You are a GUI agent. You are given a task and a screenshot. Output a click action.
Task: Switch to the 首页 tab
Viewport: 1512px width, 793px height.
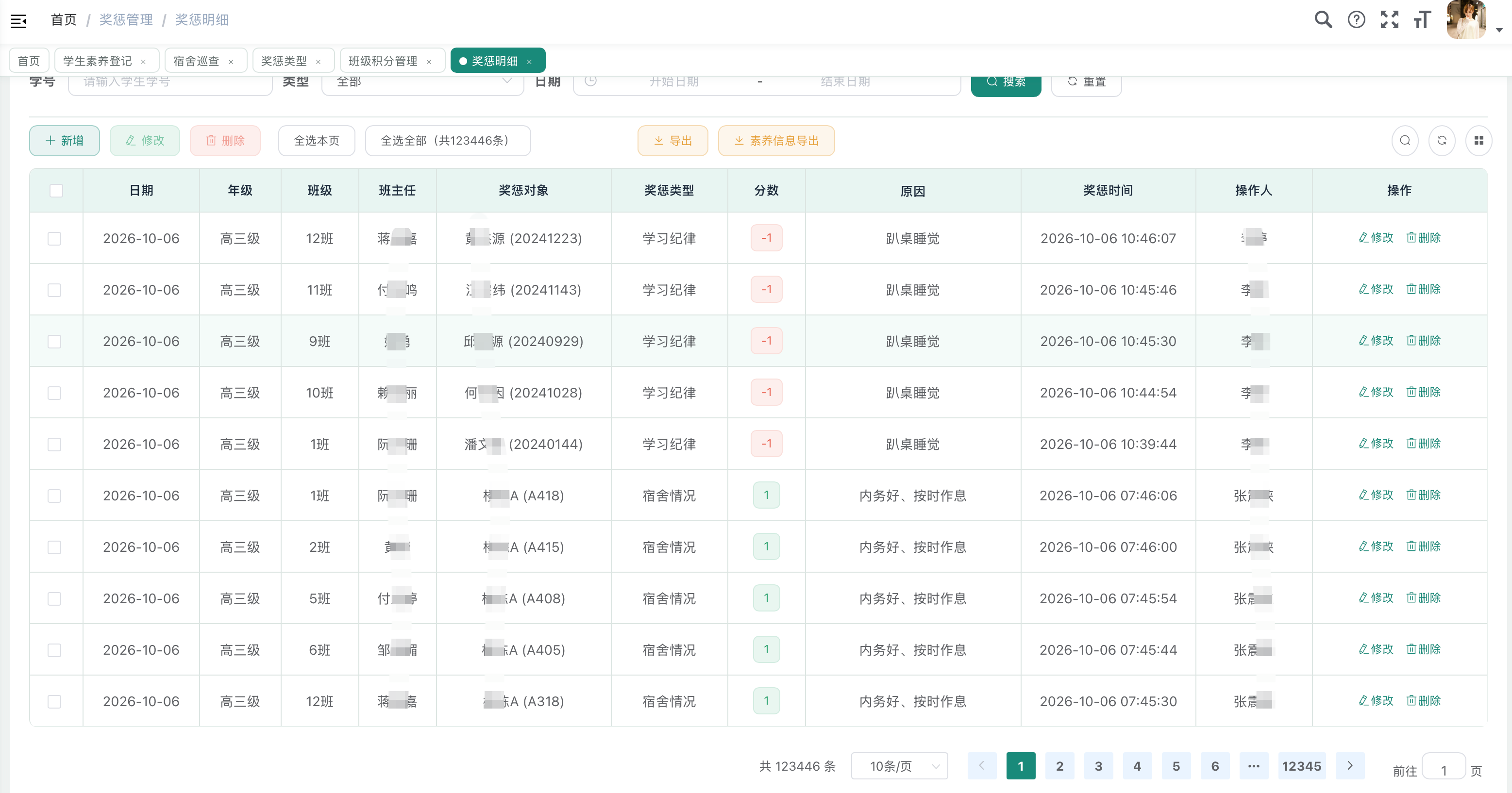click(29, 61)
